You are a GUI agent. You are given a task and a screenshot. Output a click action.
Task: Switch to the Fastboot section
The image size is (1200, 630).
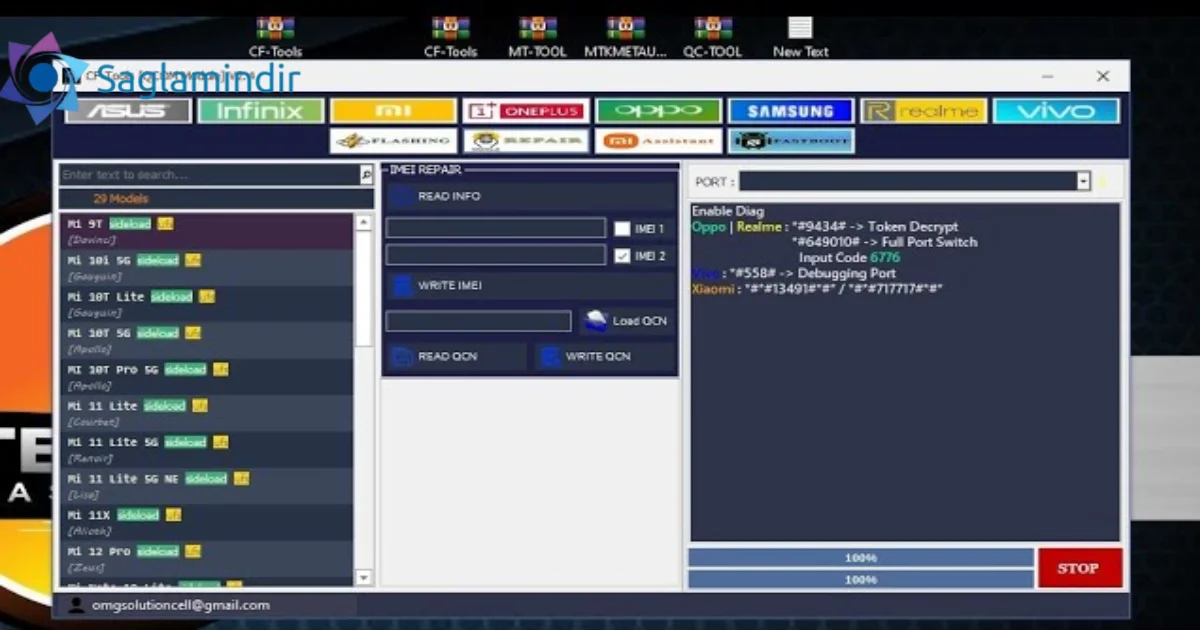click(791, 141)
